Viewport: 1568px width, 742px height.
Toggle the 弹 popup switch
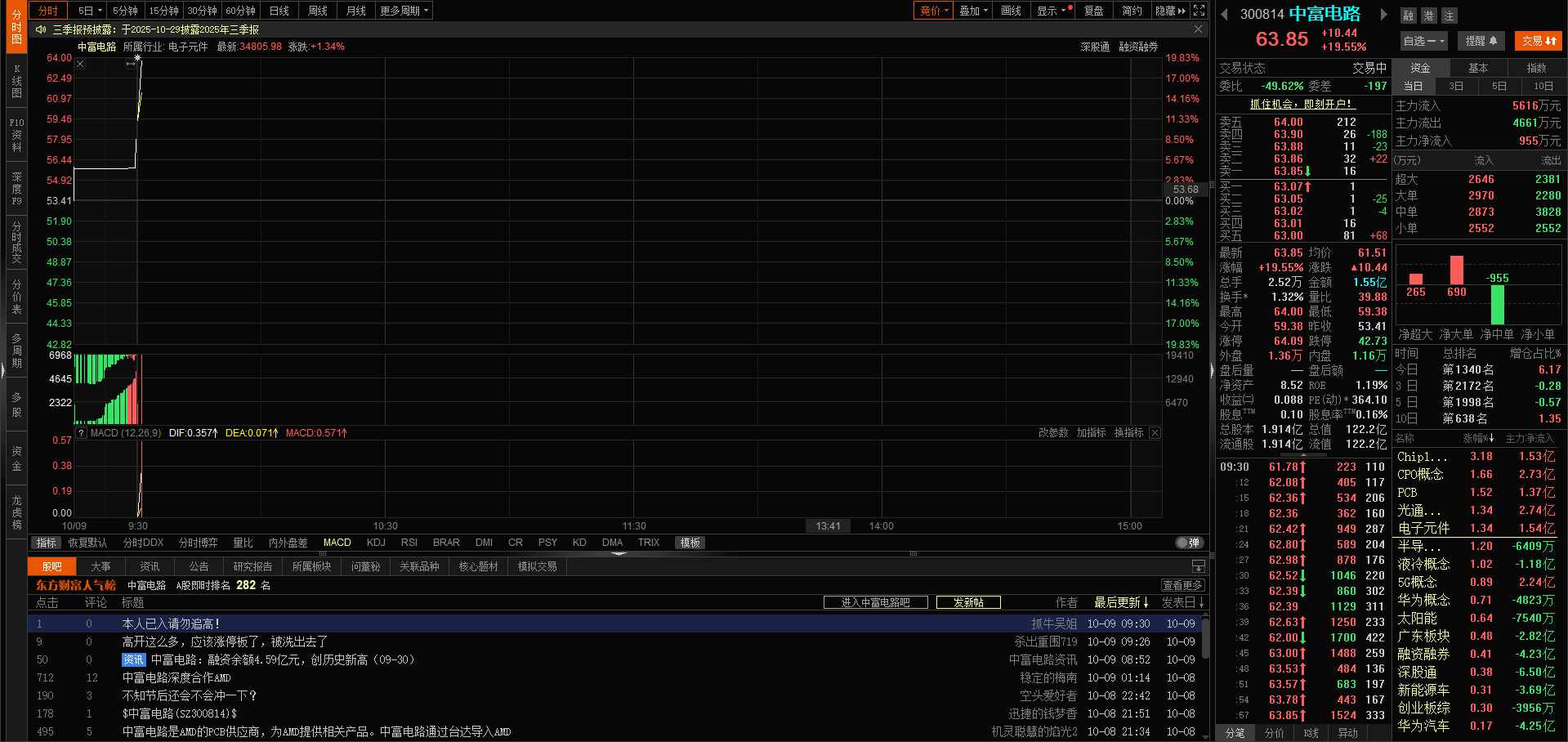pos(1189,543)
